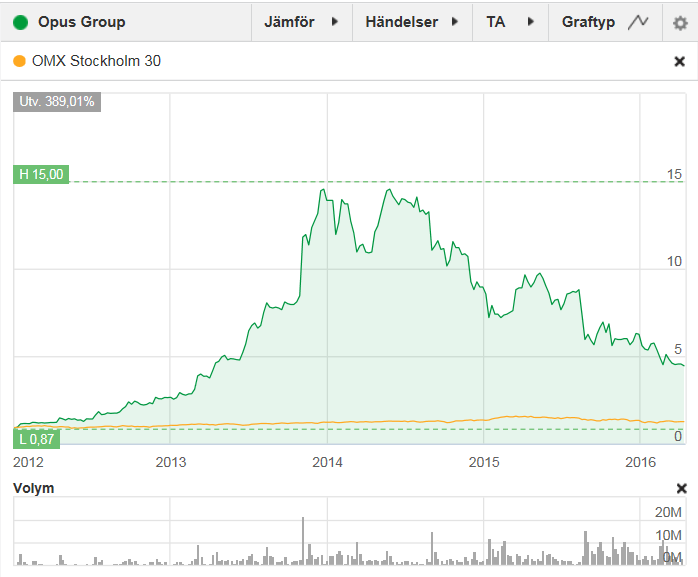The width and height of the screenshot is (698, 577).
Task: Click the H 15,00 high label
Action: click(41, 174)
